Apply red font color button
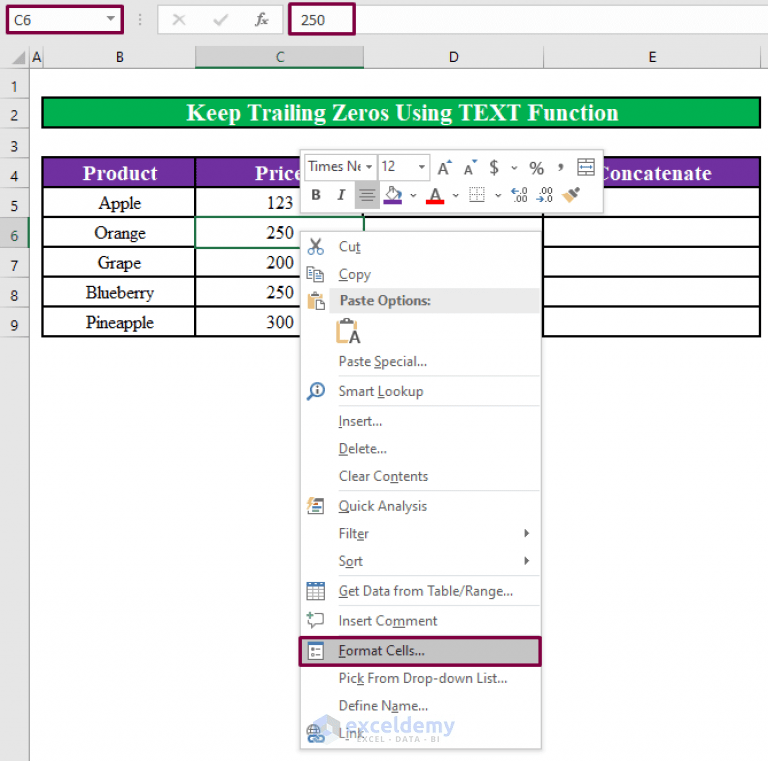Image resolution: width=768 pixels, height=761 pixels. (435, 195)
